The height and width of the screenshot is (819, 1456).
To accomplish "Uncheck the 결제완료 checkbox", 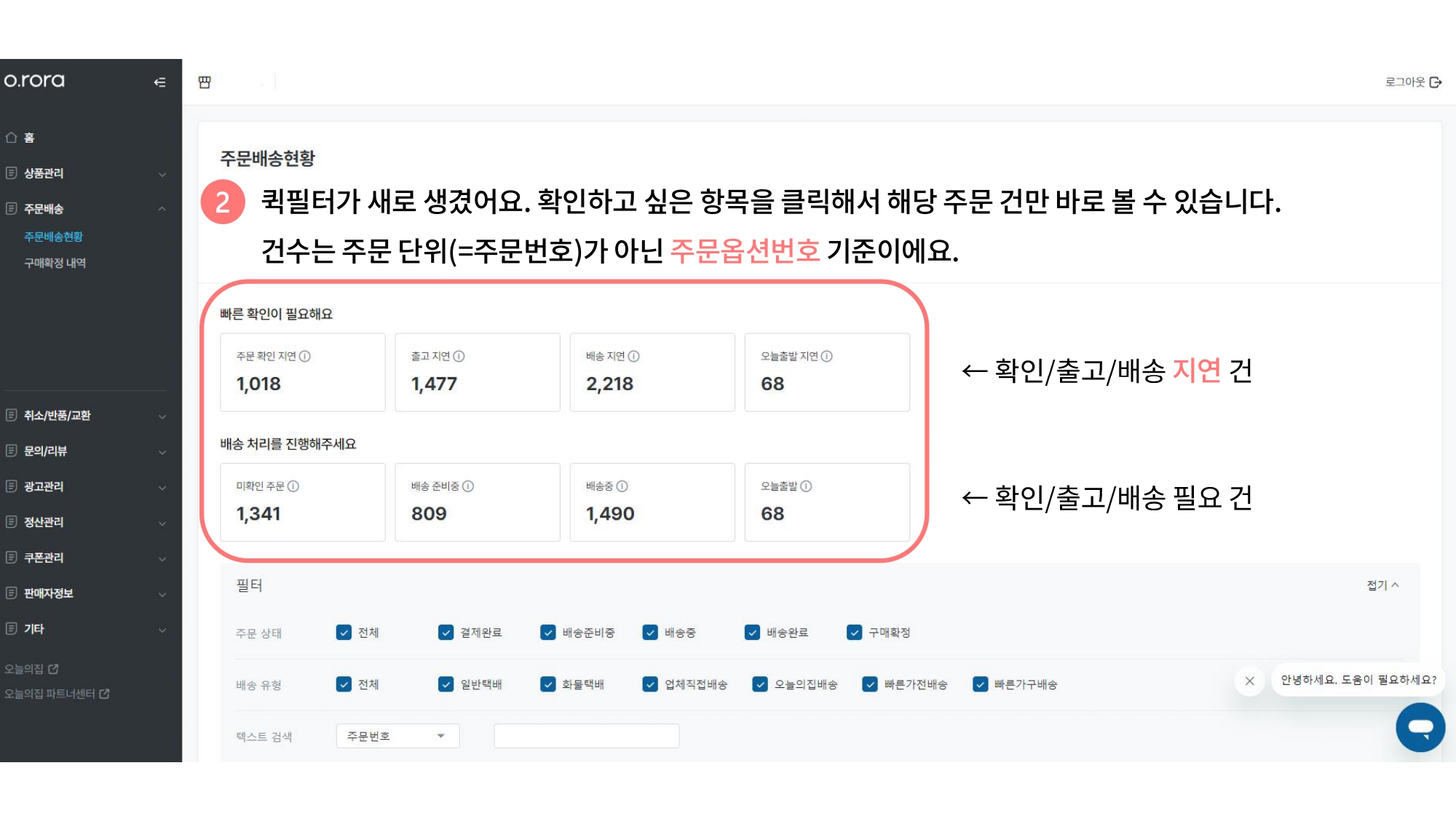I will 446,632.
